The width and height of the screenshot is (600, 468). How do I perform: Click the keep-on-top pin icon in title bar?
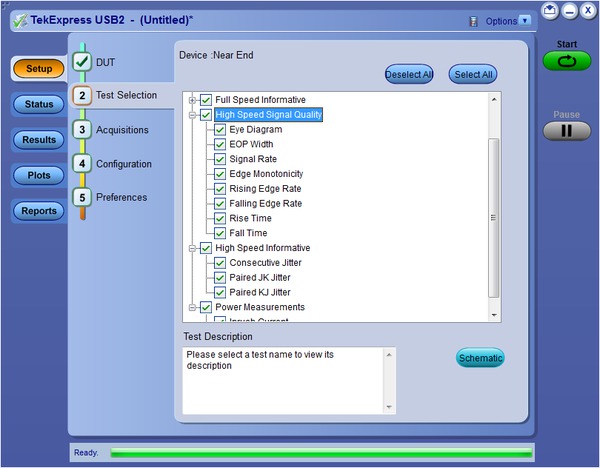[473, 21]
